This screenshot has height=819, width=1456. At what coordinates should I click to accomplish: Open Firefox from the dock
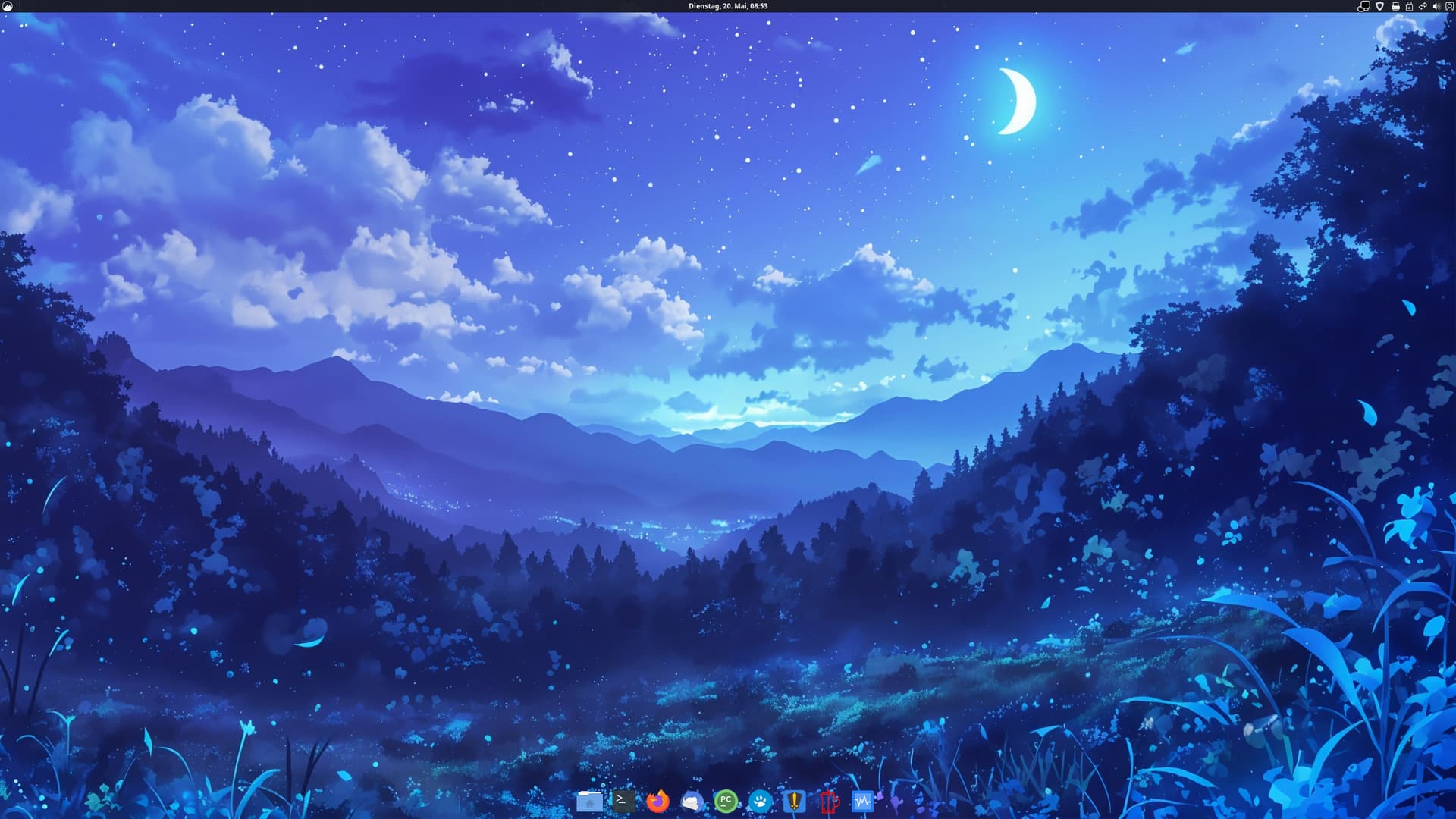click(657, 801)
